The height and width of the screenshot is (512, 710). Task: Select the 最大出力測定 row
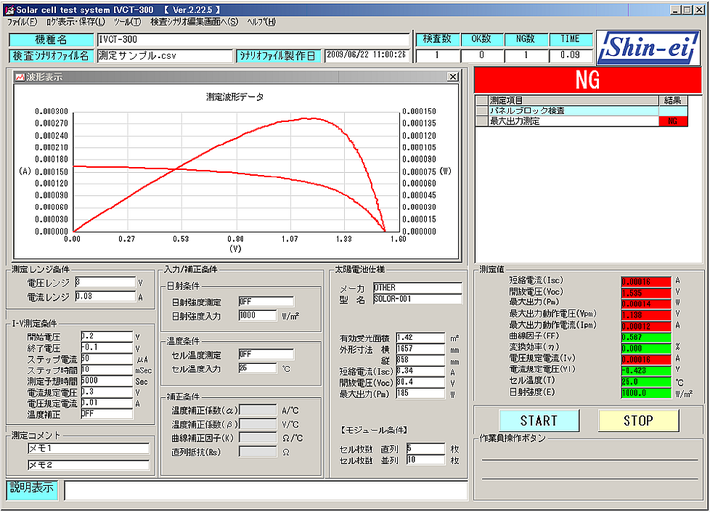click(582, 121)
